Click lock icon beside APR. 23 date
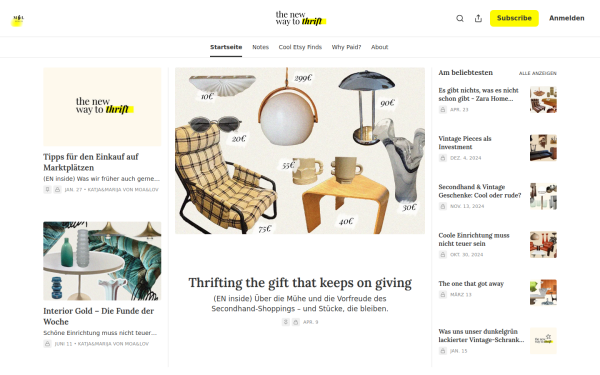This screenshot has width=600, height=375. (x=443, y=110)
